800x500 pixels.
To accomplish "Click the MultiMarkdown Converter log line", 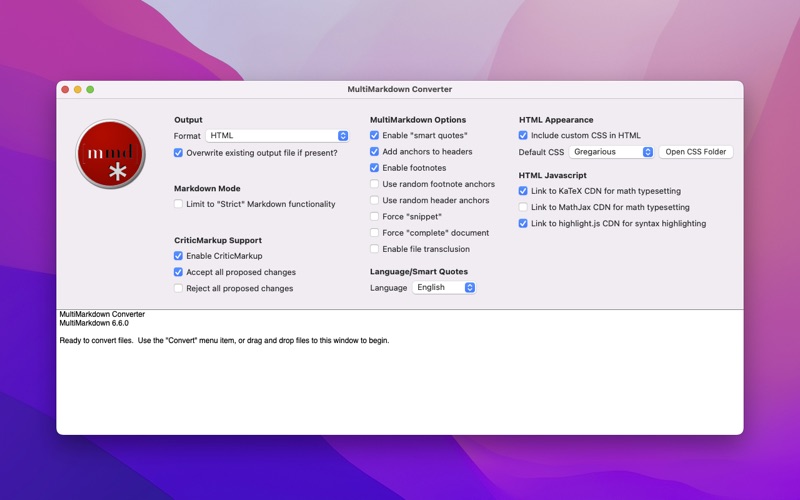I will coord(102,314).
